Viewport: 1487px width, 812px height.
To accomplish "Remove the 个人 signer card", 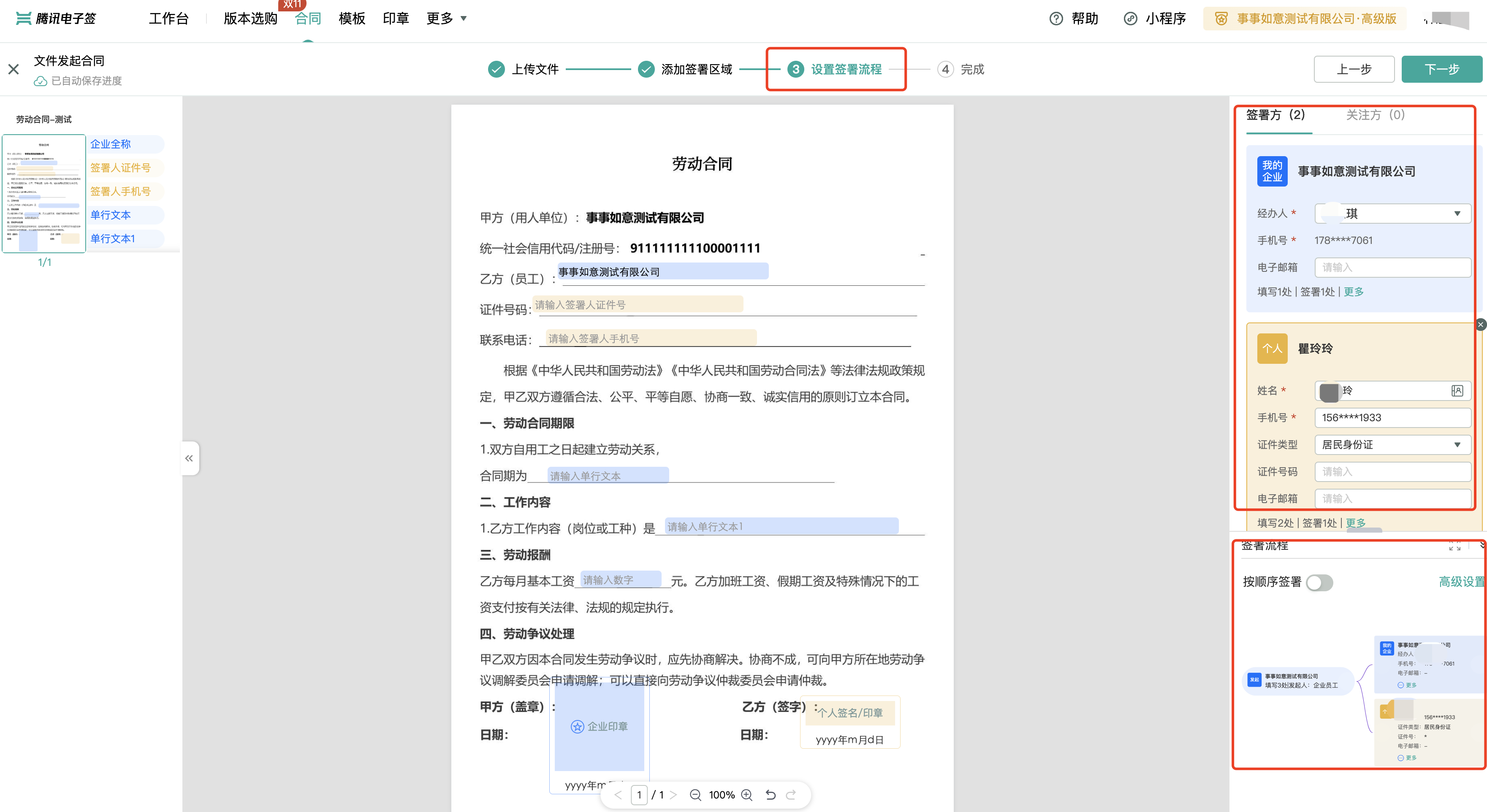I will pyautogui.click(x=1480, y=325).
